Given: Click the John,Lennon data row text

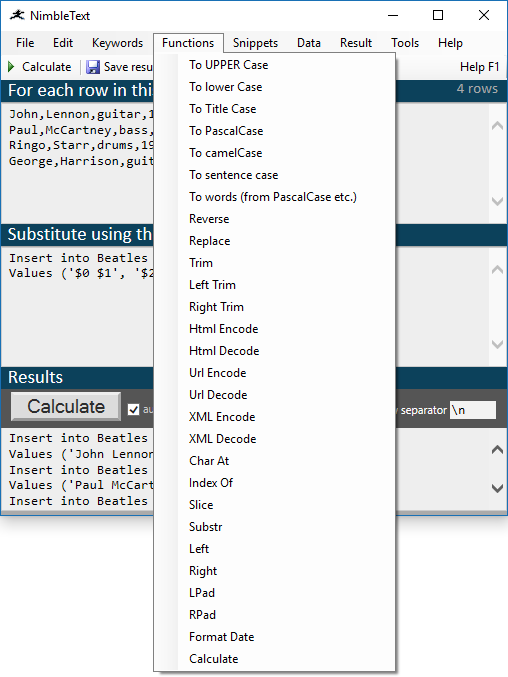Looking at the screenshot, I should pos(81,114).
